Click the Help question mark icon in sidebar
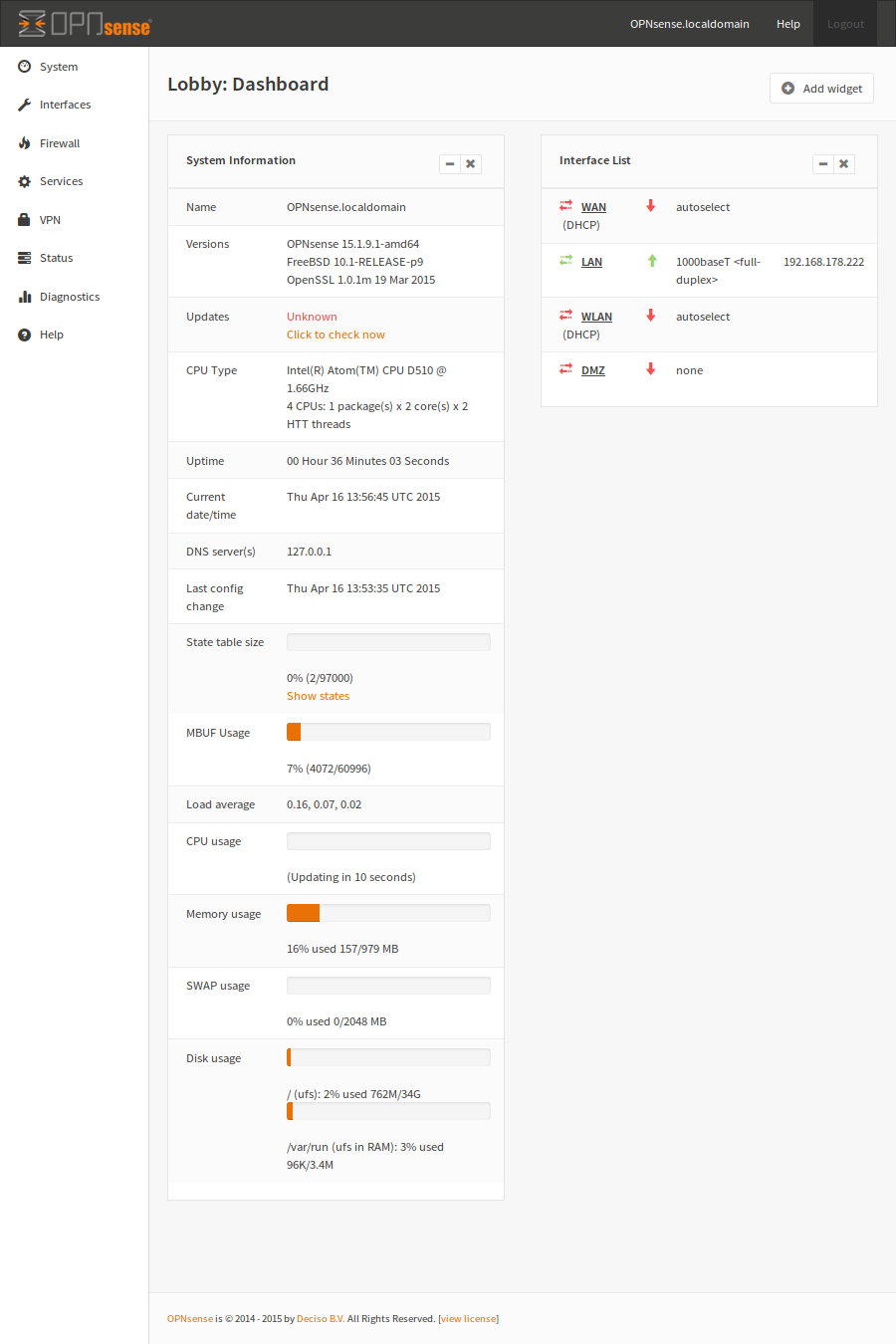The image size is (896, 1344). [x=24, y=335]
